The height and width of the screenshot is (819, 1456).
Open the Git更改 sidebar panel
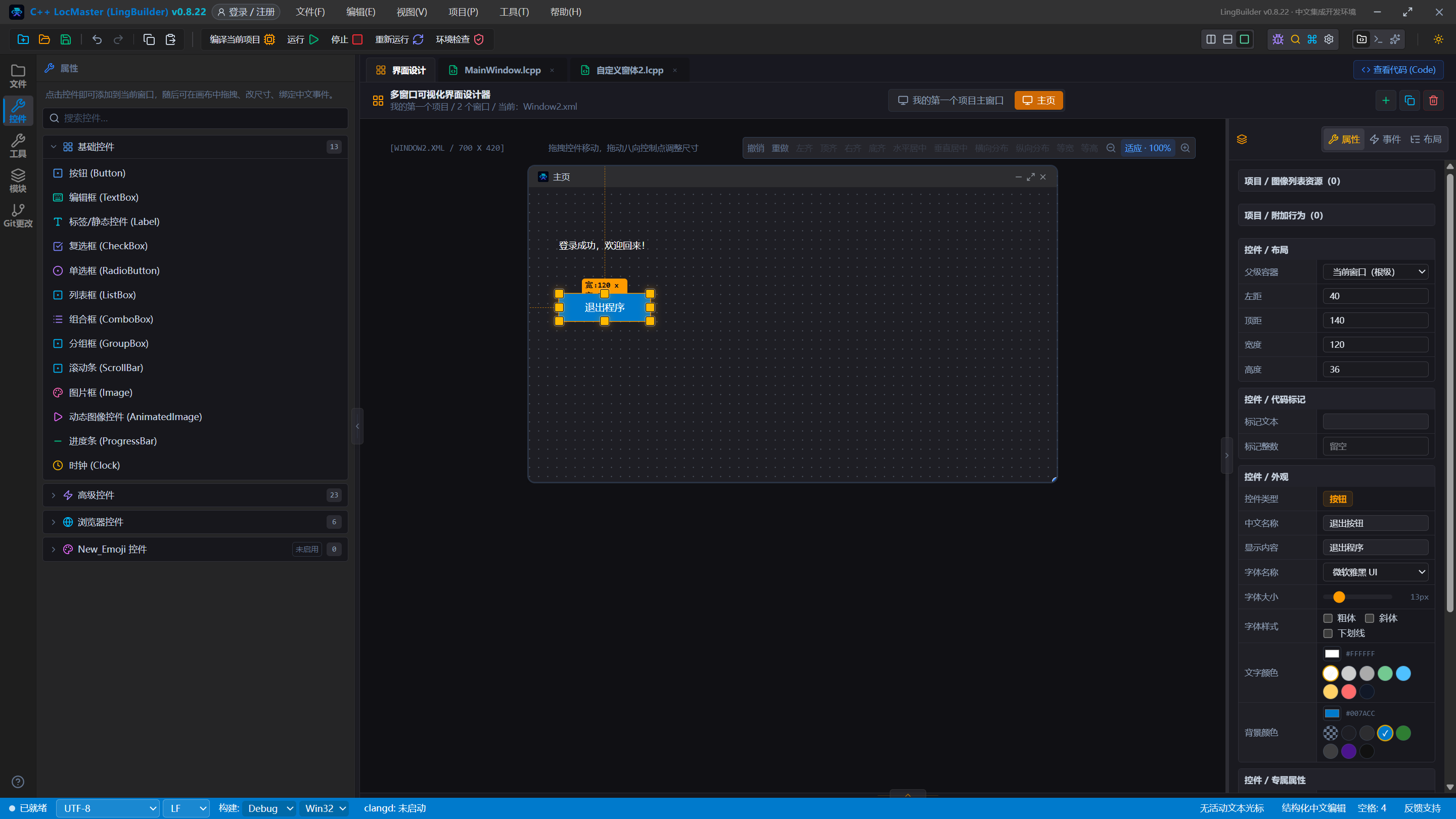pyautogui.click(x=18, y=215)
